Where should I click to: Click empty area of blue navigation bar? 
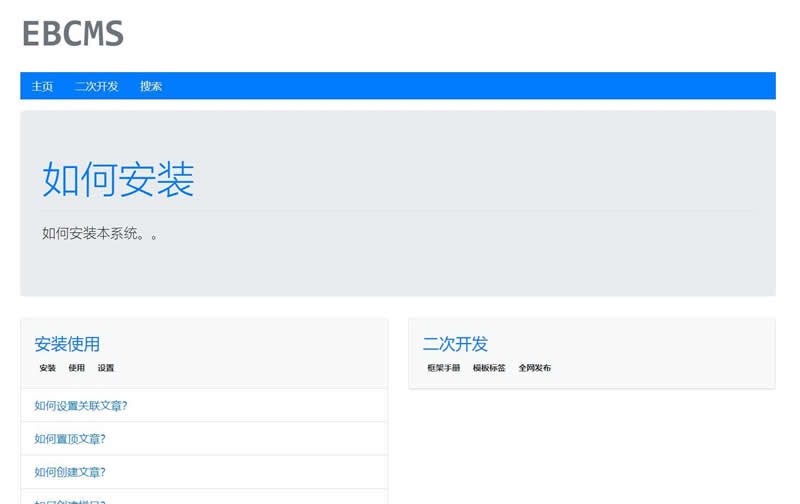(x=480, y=86)
